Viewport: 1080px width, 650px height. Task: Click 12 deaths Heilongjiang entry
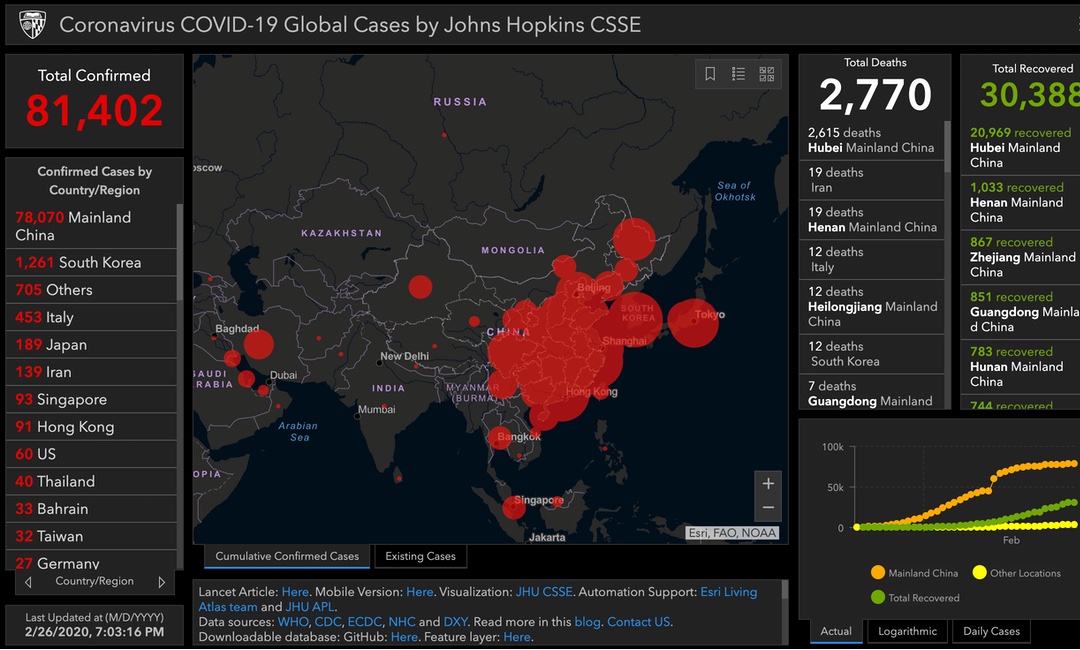[x=871, y=307]
